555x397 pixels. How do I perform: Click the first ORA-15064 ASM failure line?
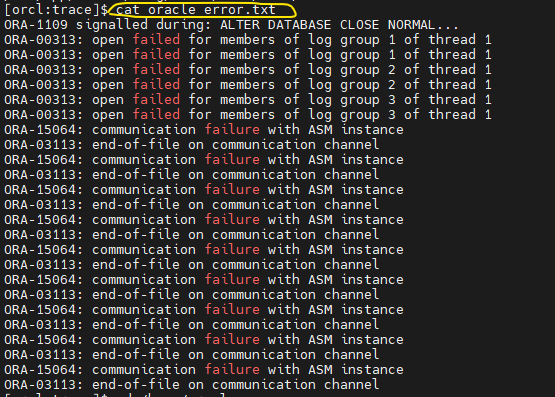204,130
